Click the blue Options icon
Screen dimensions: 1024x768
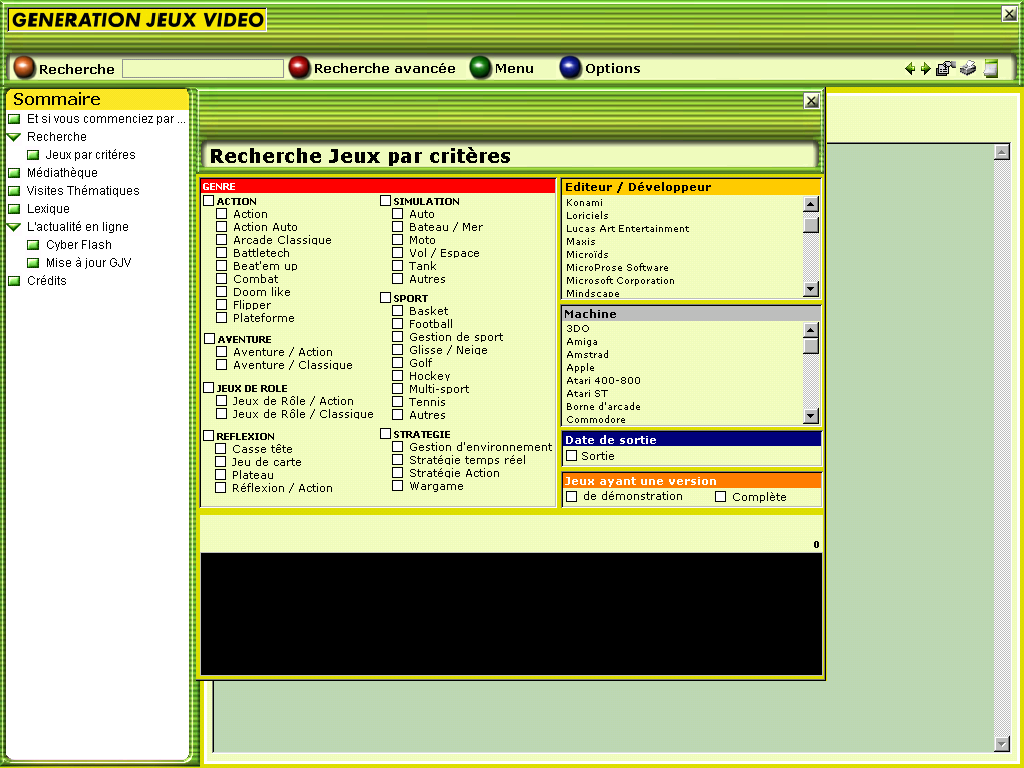pyautogui.click(x=570, y=68)
